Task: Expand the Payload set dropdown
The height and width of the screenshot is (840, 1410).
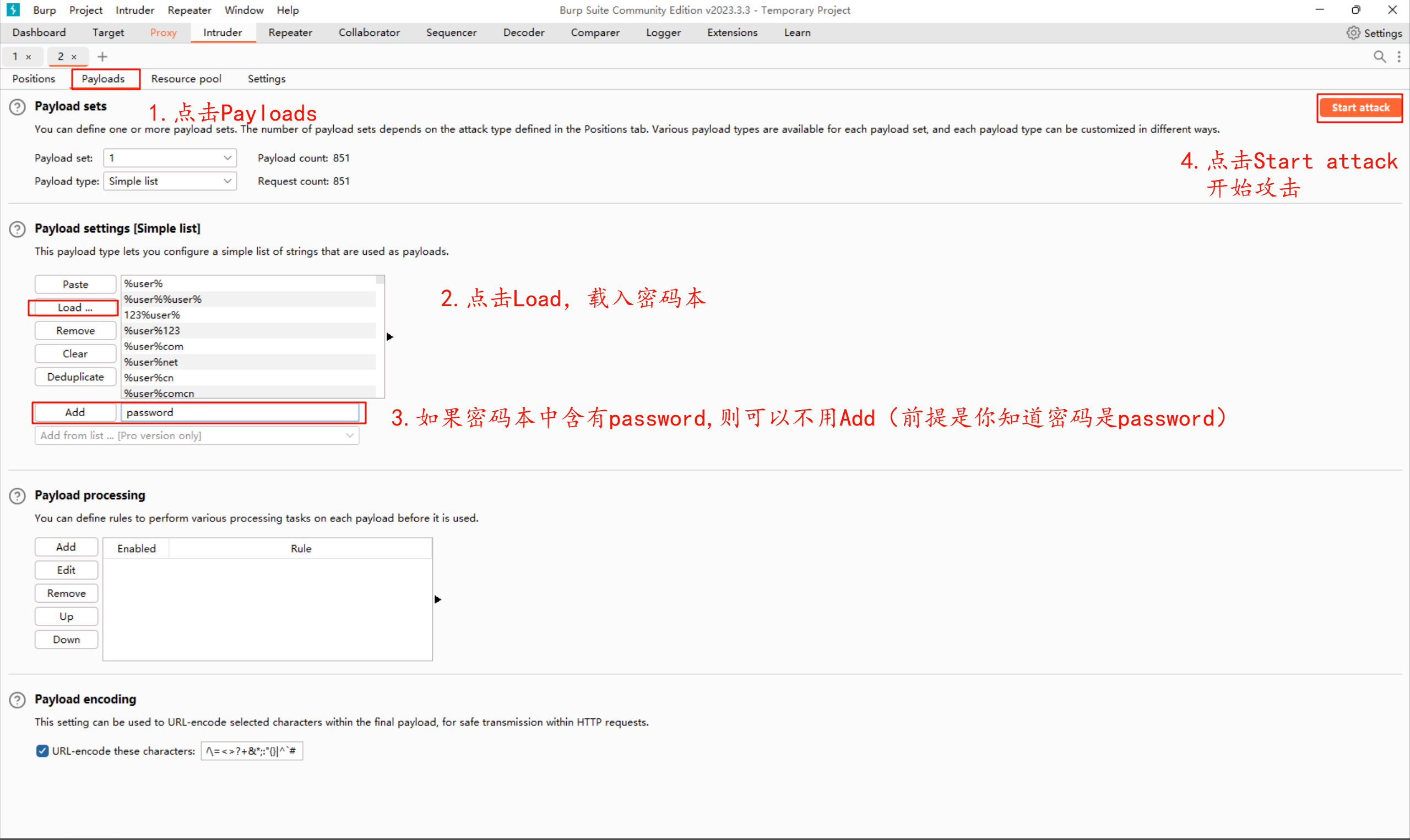Action: tap(170, 158)
